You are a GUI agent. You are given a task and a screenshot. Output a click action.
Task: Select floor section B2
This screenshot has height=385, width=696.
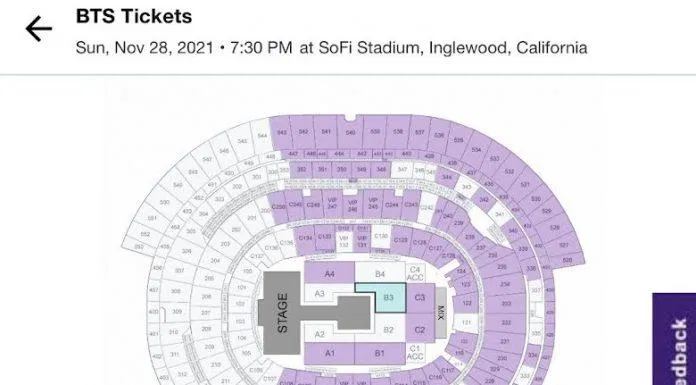pos(388,329)
